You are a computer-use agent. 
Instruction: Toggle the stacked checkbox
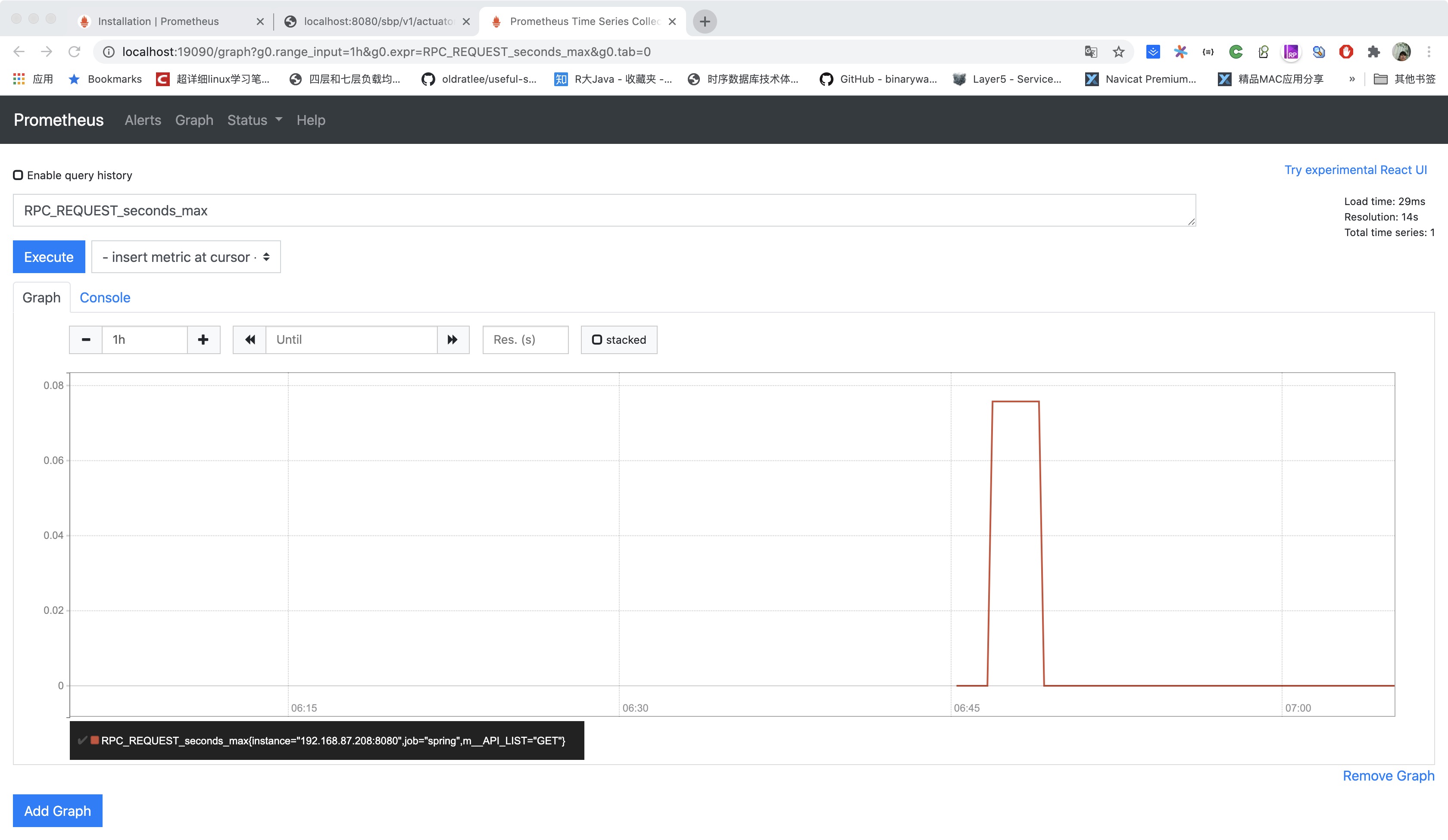tap(597, 339)
